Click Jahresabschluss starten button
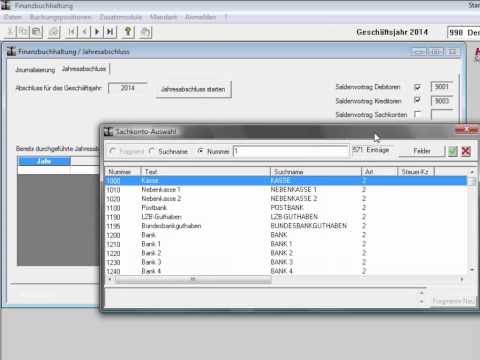Viewport: 480px width, 360px height. pos(193,89)
